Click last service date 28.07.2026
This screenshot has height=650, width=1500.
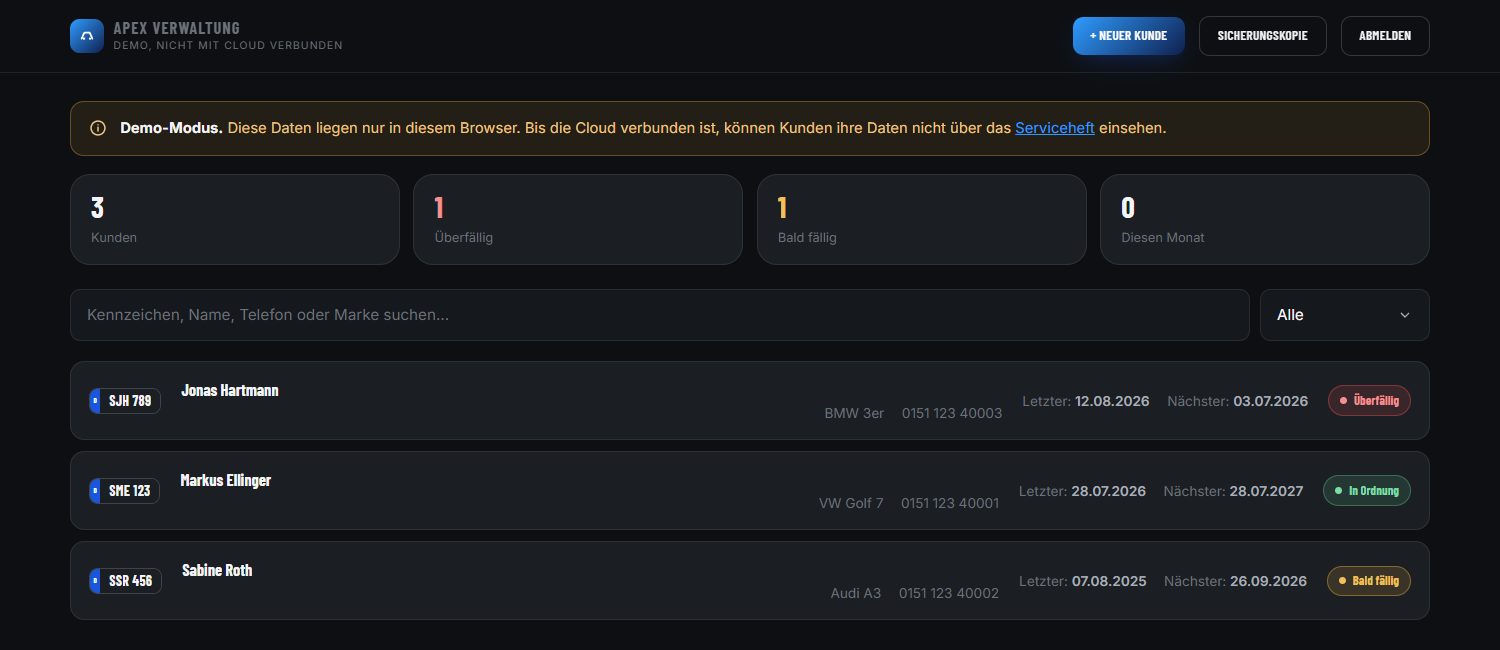pyautogui.click(x=1109, y=491)
